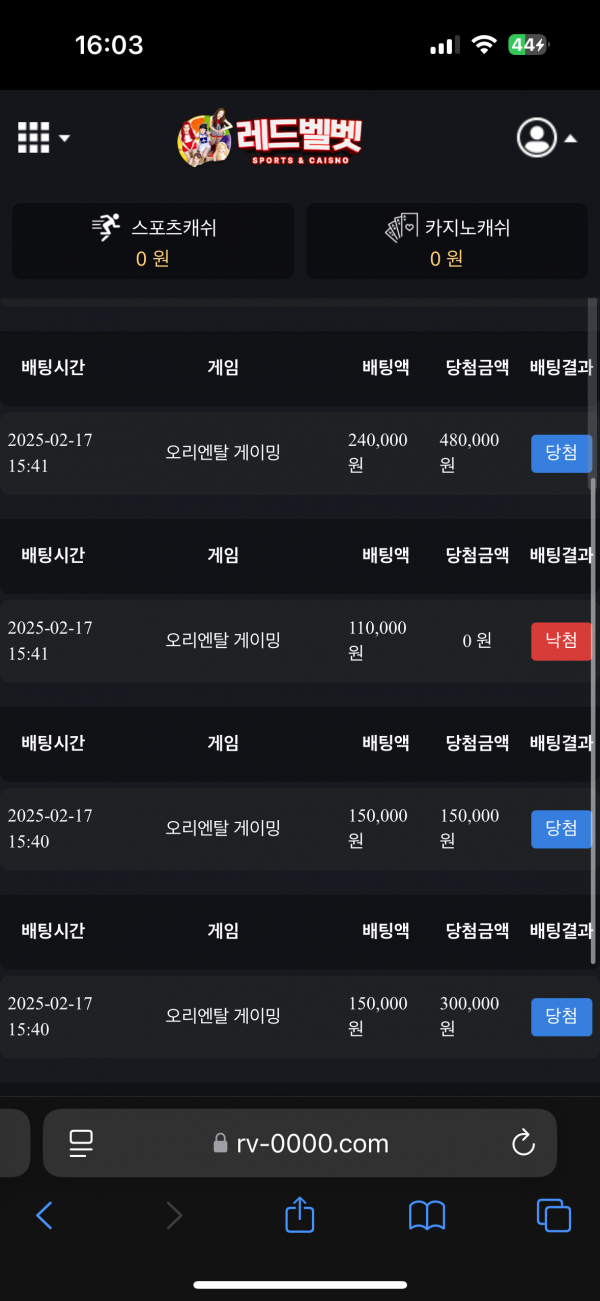The width and height of the screenshot is (600, 1301).
Task: Reload the page with refresh icon
Action: click(x=523, y=1143)
